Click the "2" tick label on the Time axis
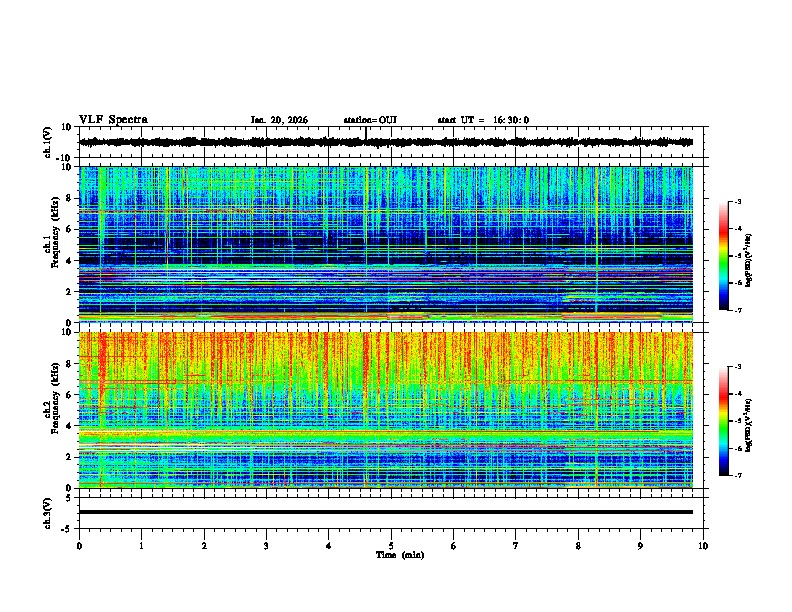The height and width of the screenshot is (612, 792). tap(204, 546)
